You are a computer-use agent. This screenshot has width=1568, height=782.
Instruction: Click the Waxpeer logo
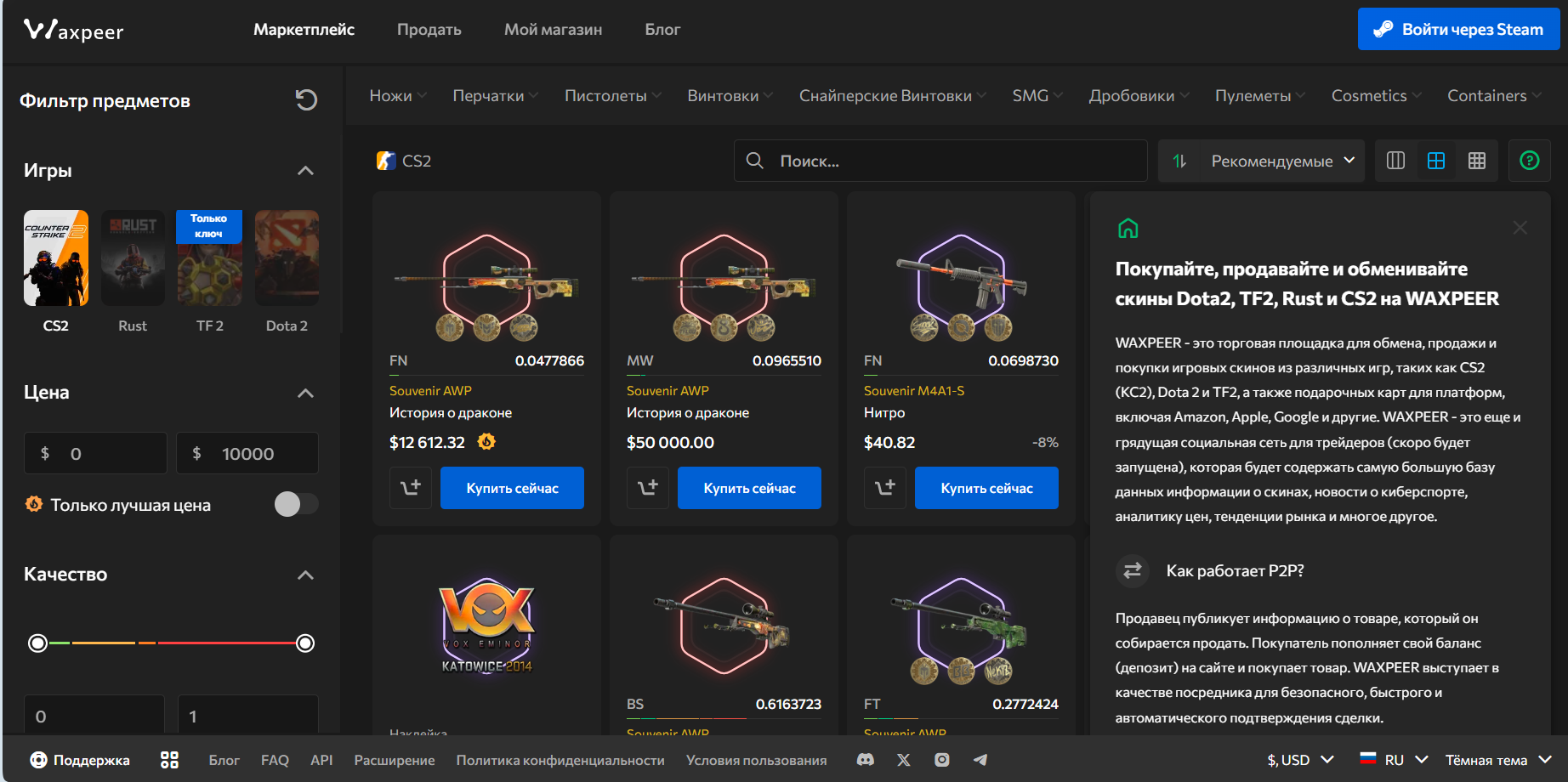pos(74,31)
